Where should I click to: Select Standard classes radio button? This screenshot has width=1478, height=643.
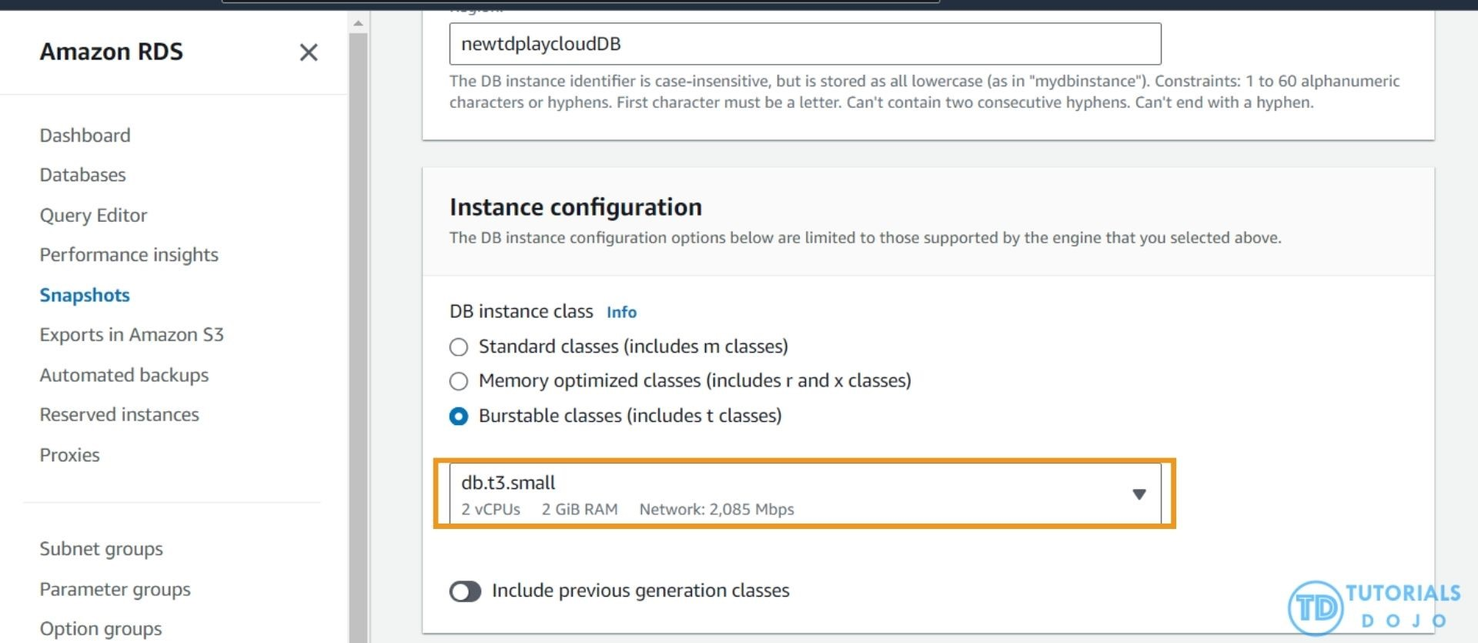(x=459, y=347)
